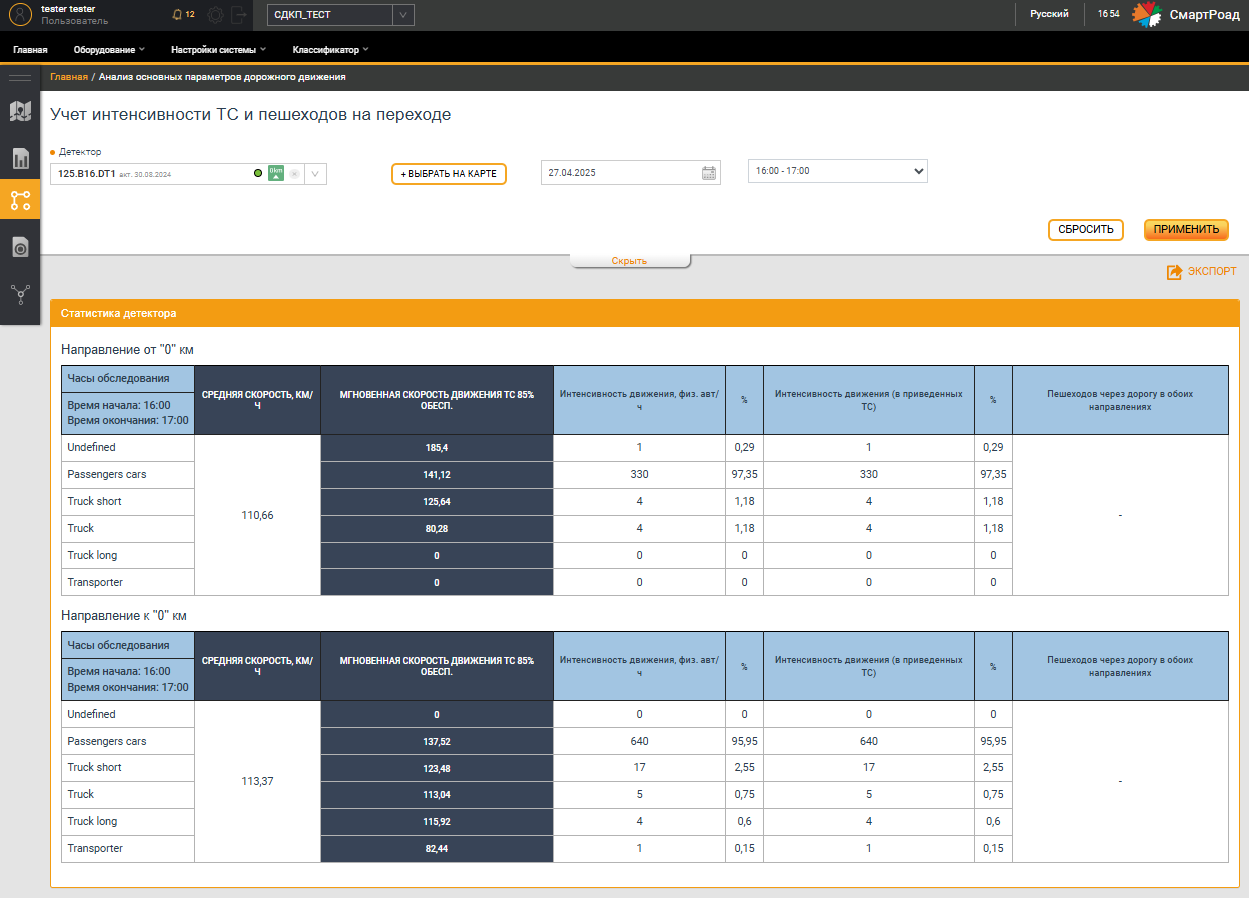Open notifications bell showing 12
The width and height of the screenshot is (1249, 898).
(x=183, y=15)
